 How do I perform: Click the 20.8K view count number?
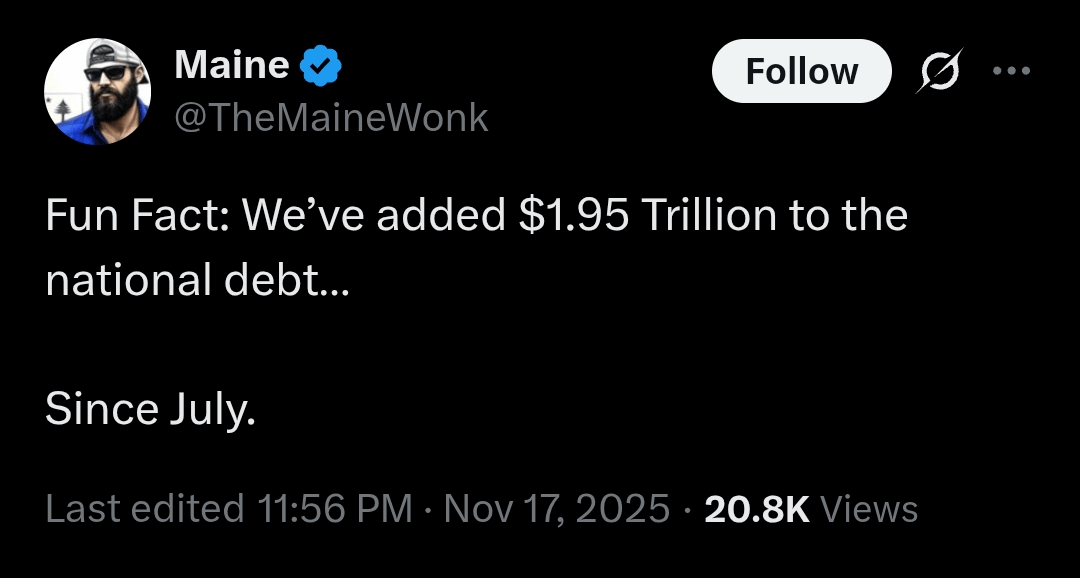coord(756,509)
